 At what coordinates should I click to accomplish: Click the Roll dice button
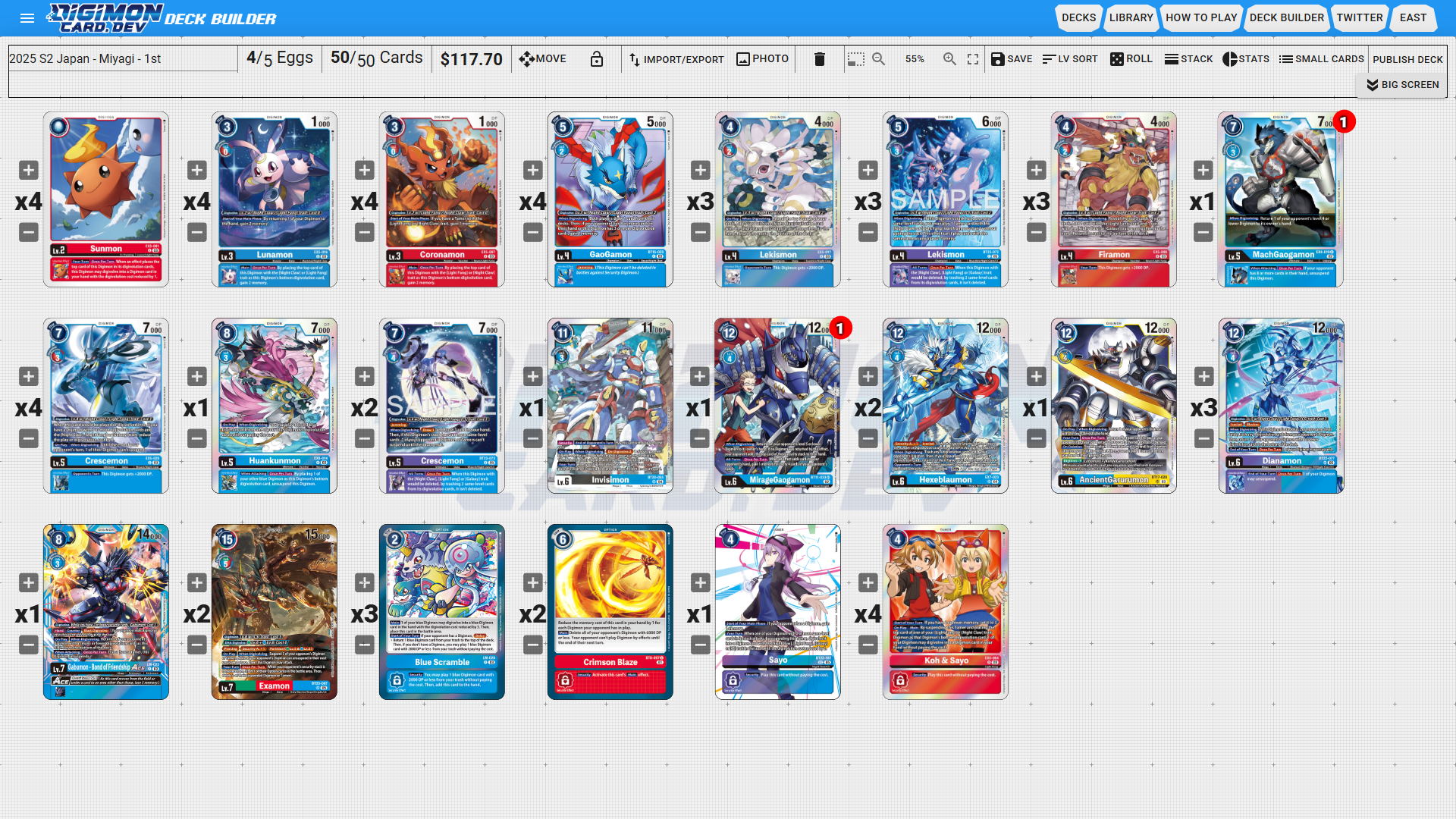point(1131,59)
